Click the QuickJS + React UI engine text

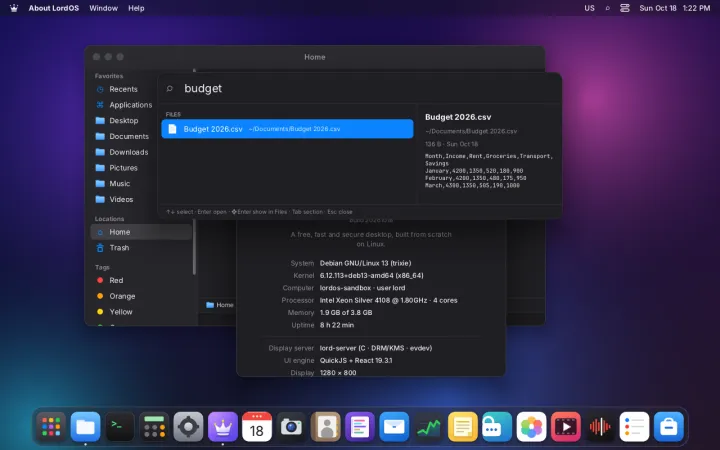tap(356, 360)
